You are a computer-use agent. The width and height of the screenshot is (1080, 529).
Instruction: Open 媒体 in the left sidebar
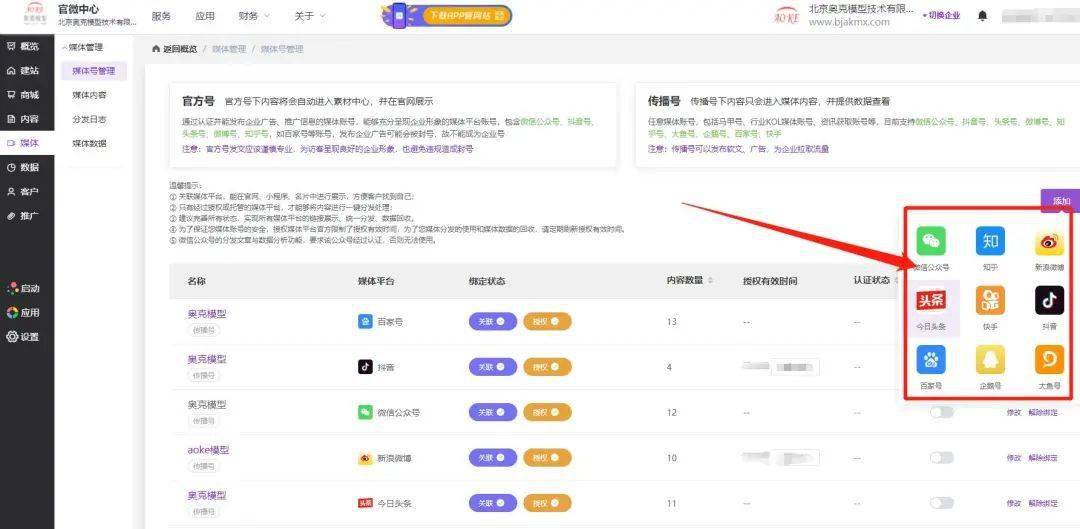[x=23, y=143]
